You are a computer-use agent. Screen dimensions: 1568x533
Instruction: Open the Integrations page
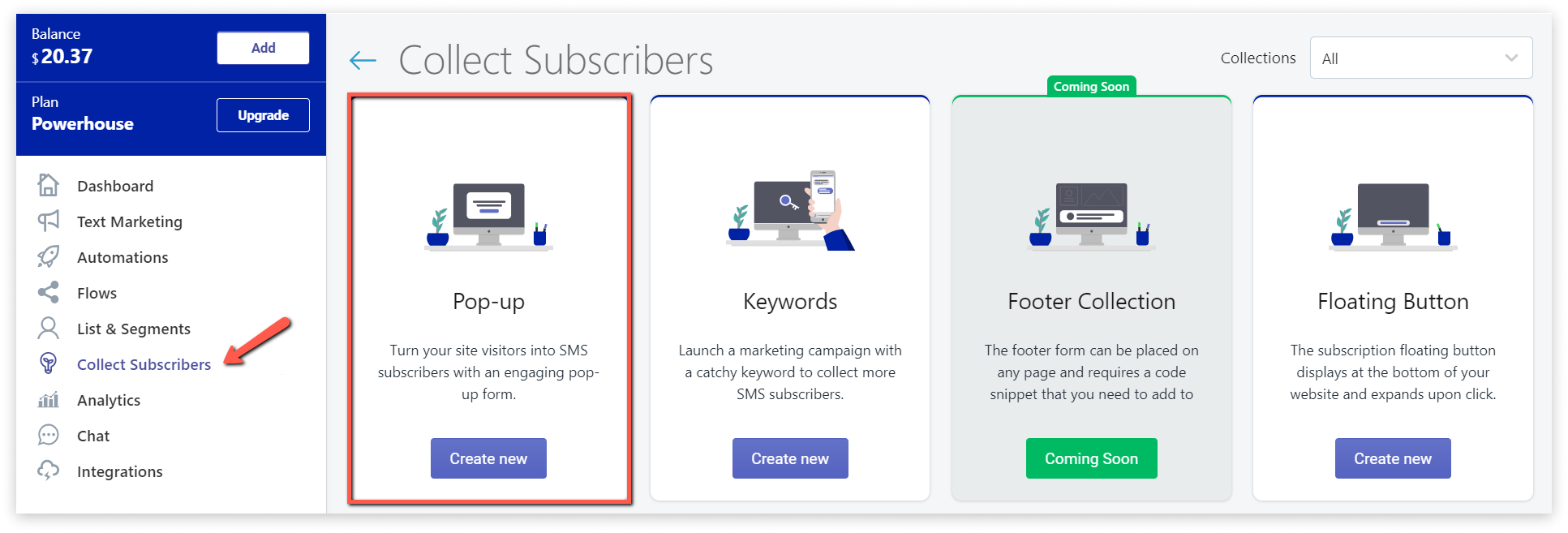point(119,471)
